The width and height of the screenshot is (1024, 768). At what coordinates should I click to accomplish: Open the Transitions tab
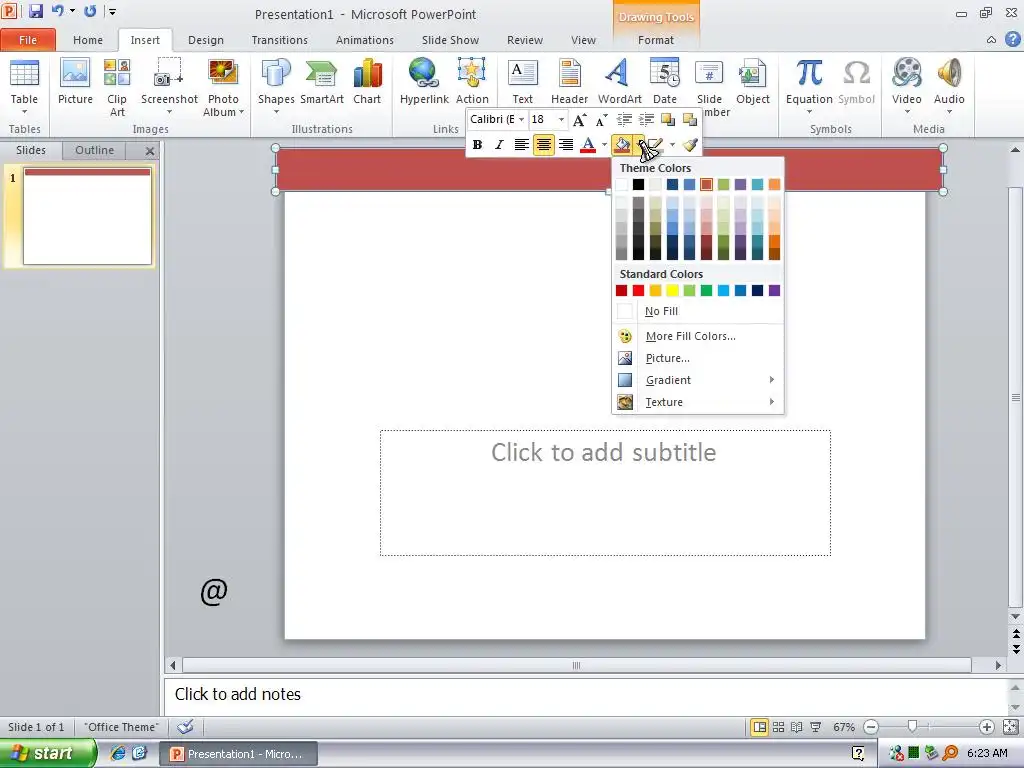[280, 40]
